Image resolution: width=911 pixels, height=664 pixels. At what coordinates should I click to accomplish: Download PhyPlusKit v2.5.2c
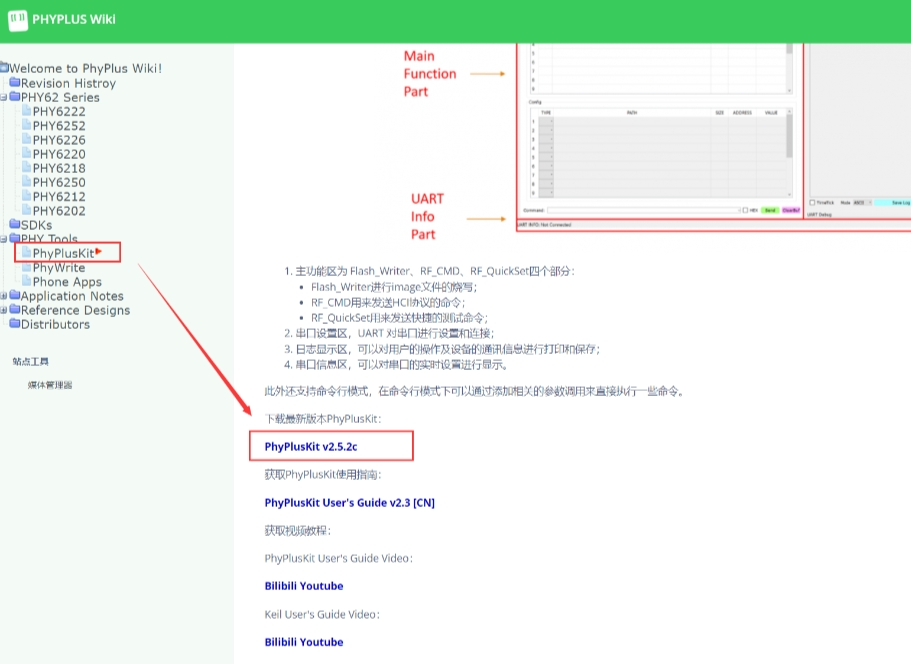(x=311, y=446)
